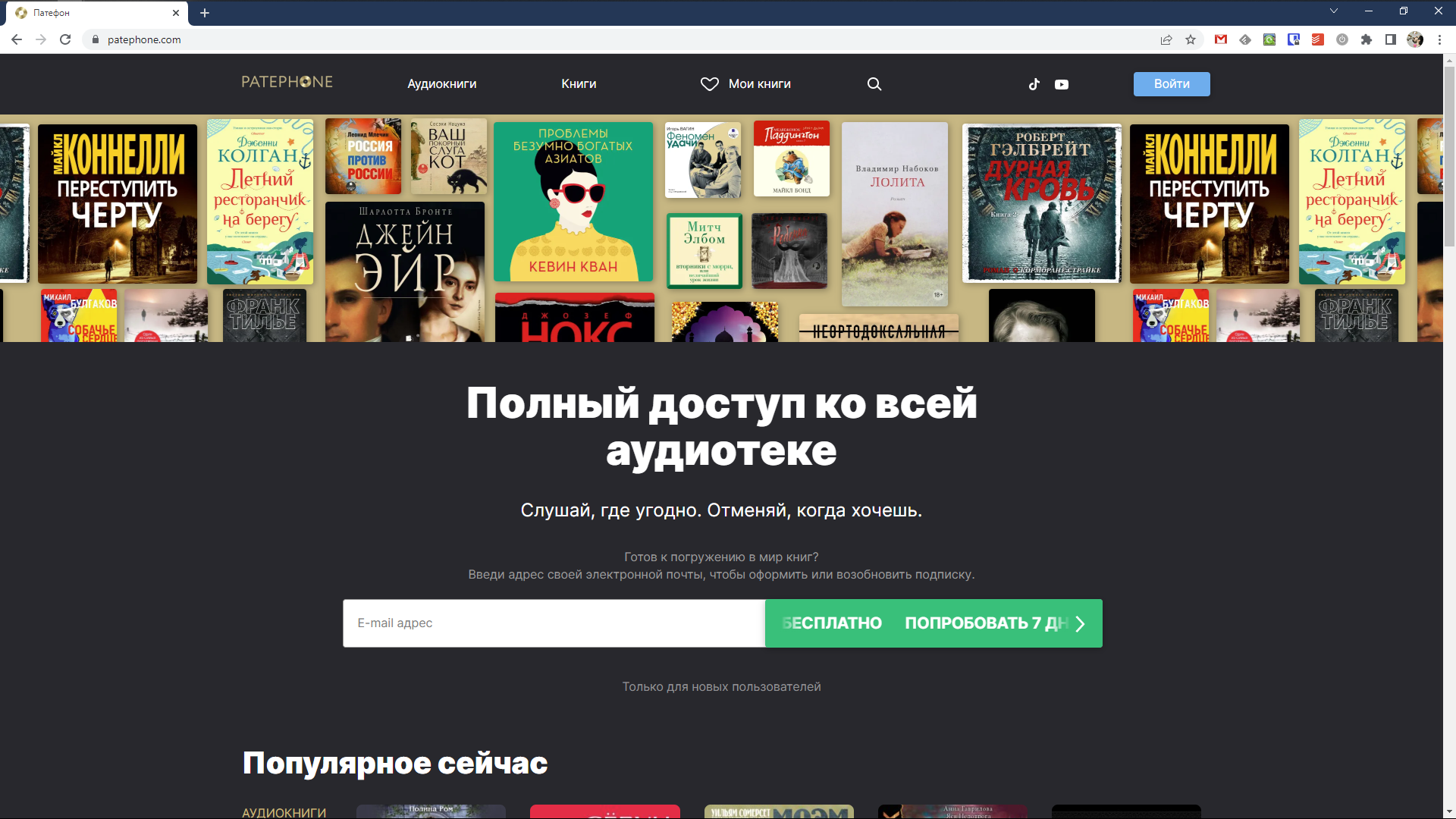Expand the tab search chevron
Screen dimensions: 1456x819
[1334, 11]
